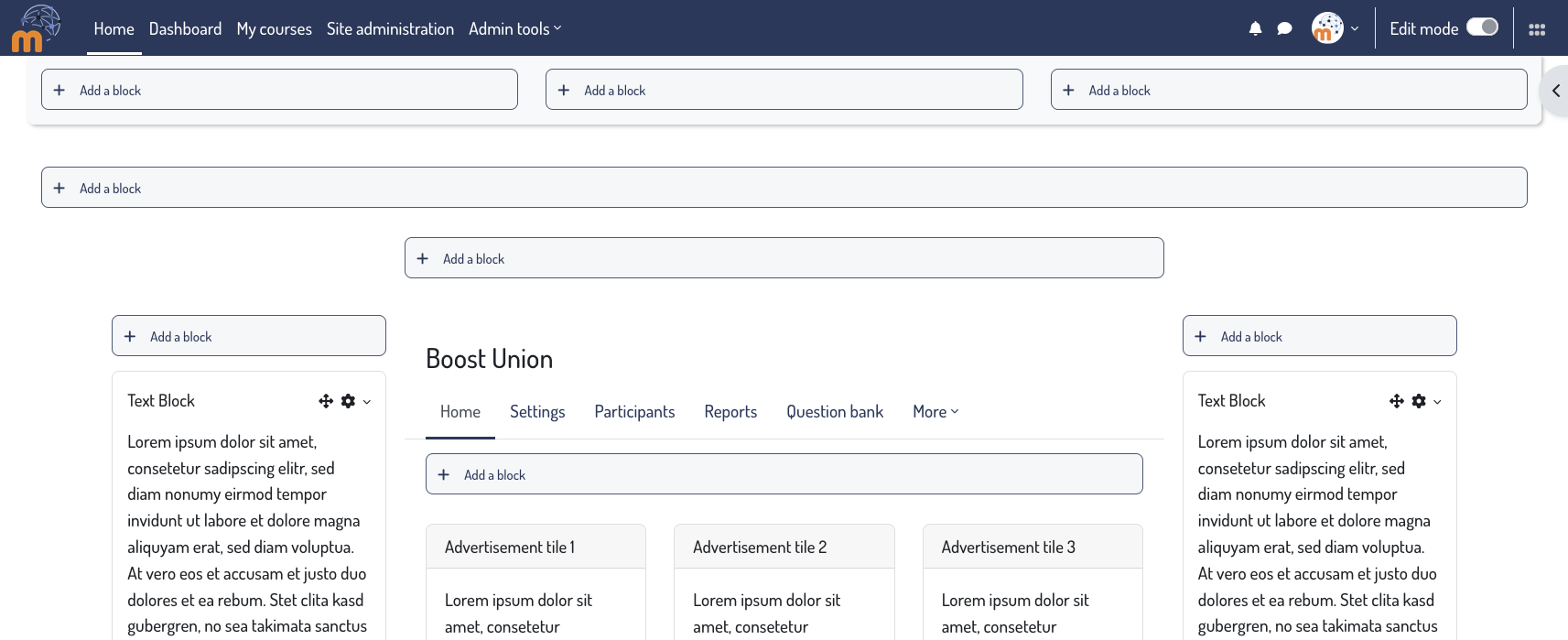Add a block in the full-width region
Screen dimensions: 1568x640
coord(784,188)
